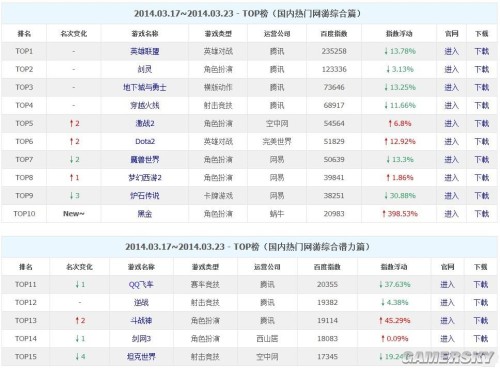Viewport: 500px width, 369px height.
Task: Click 进入 in the TOP14 row
Action: coord(447,339)
